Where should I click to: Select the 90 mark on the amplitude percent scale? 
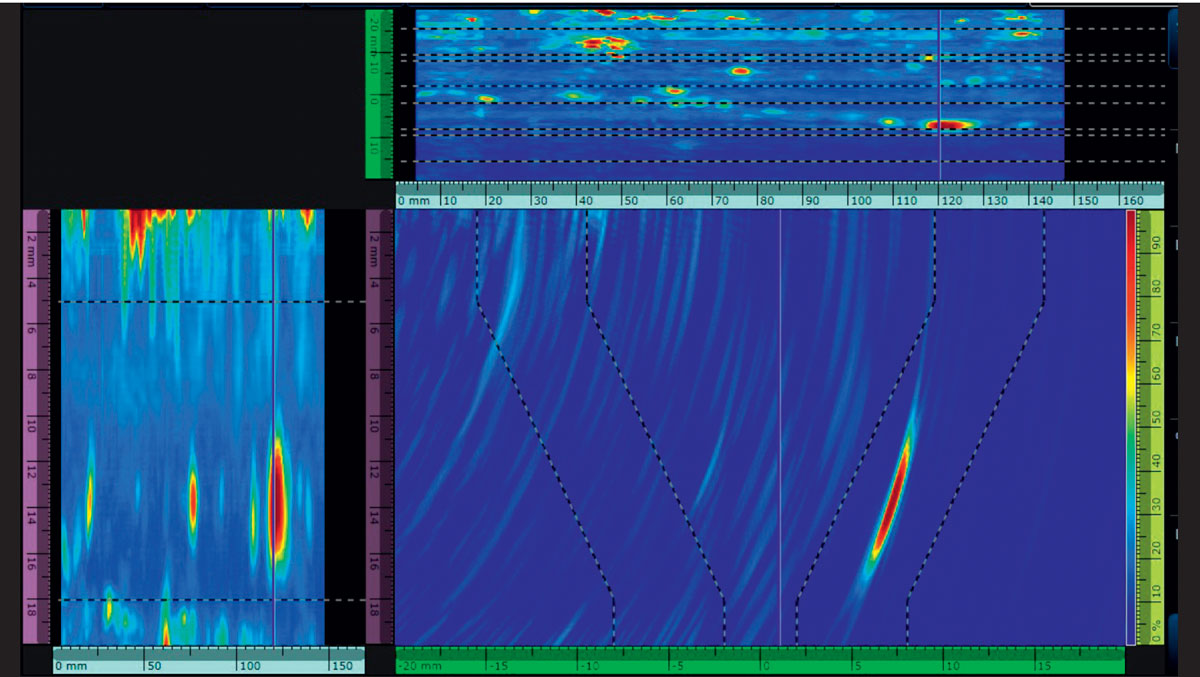pos(1153,240)
